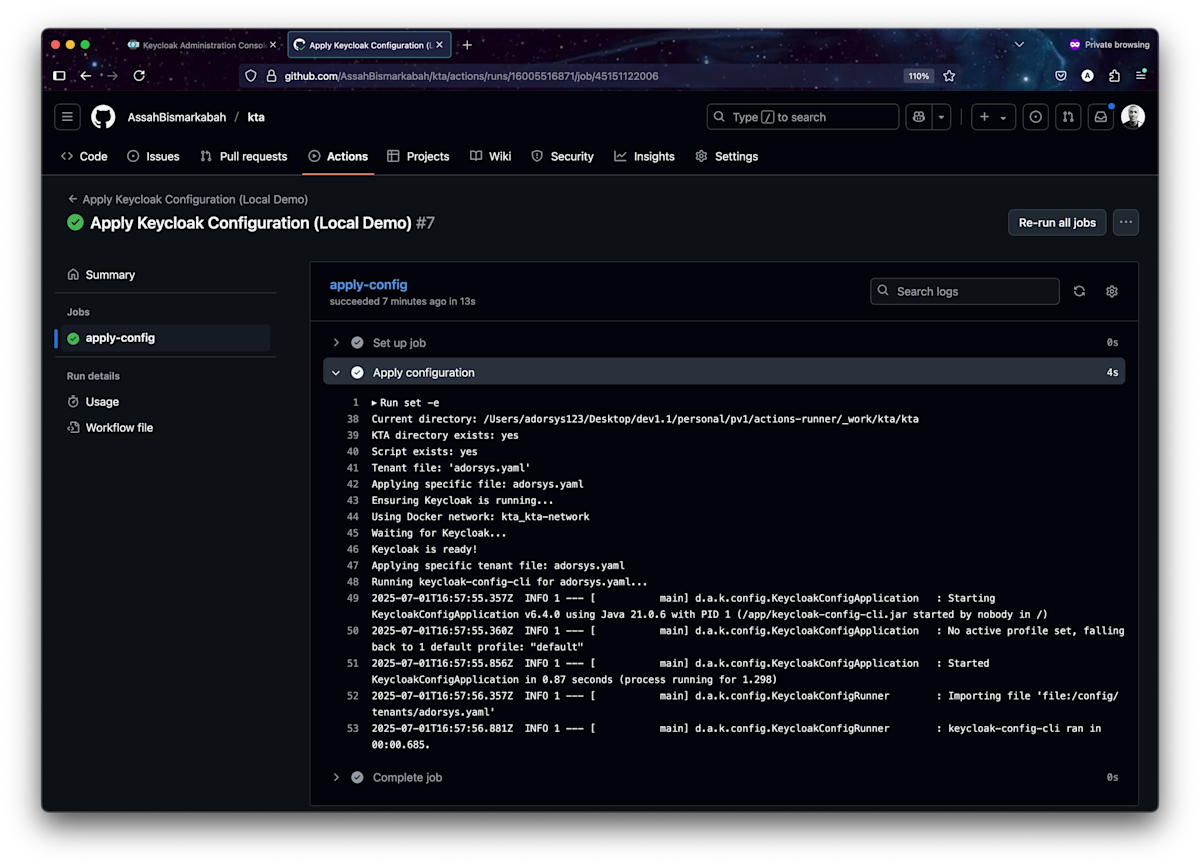Open the site security padlock info
1200x867 pixels.
(x=271, y=76)
